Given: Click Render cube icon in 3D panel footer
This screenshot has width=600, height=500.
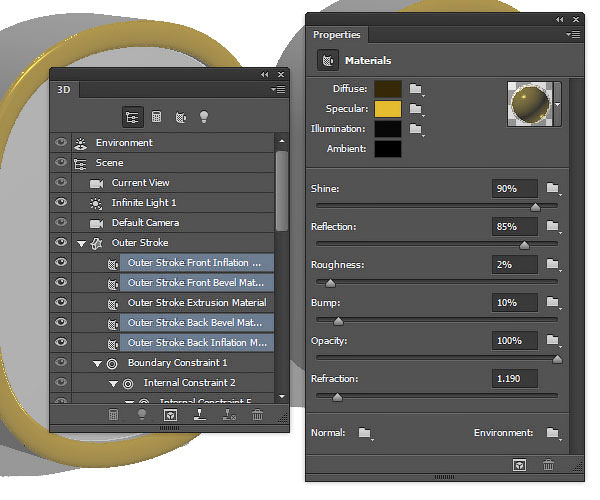Looking at the screenshot, I should click(x=170, y=415).
